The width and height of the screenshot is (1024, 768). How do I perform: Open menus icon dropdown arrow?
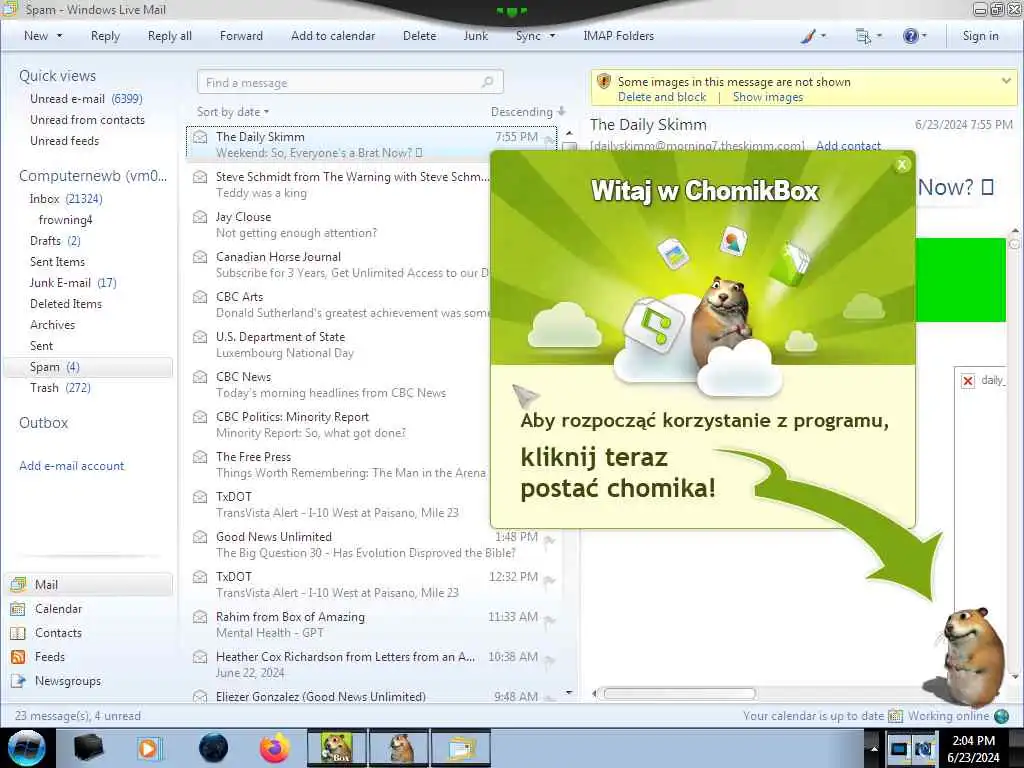point(879,36)
